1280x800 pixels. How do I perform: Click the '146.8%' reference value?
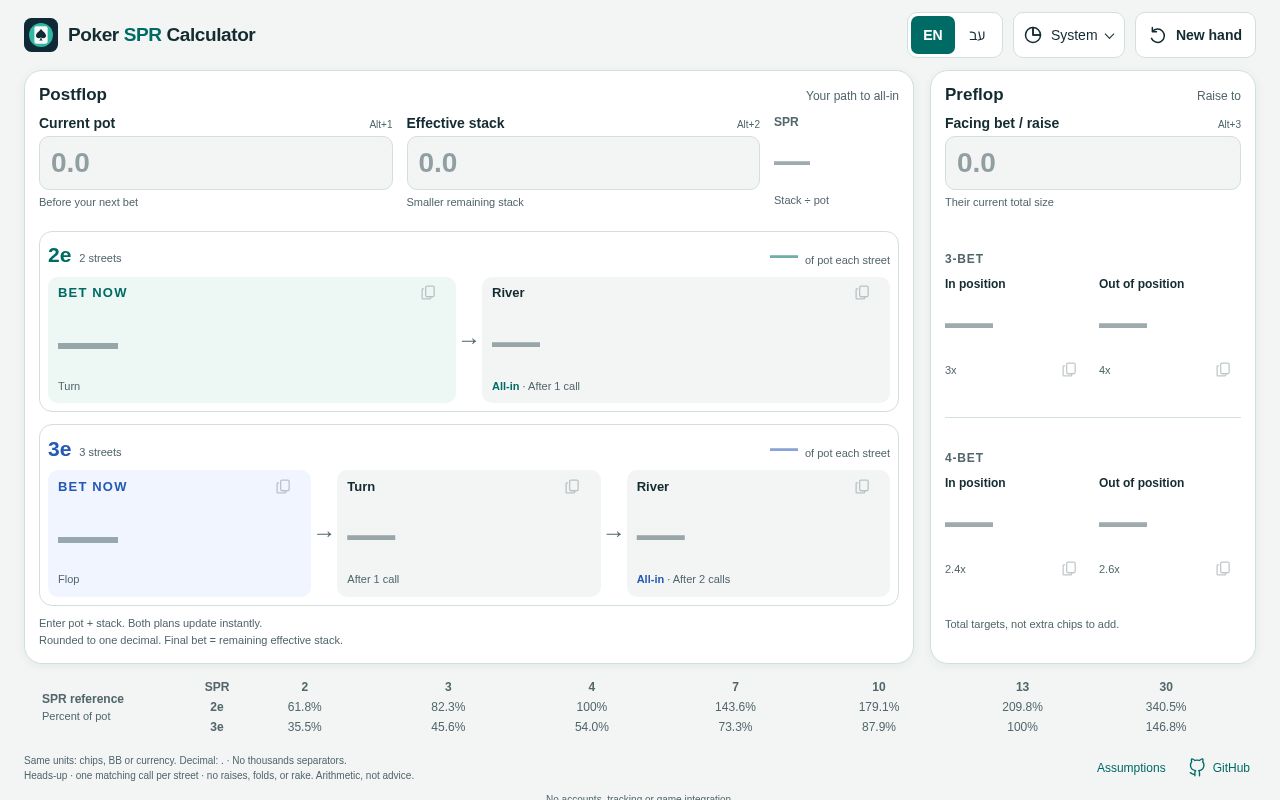tap(1166, 727)
